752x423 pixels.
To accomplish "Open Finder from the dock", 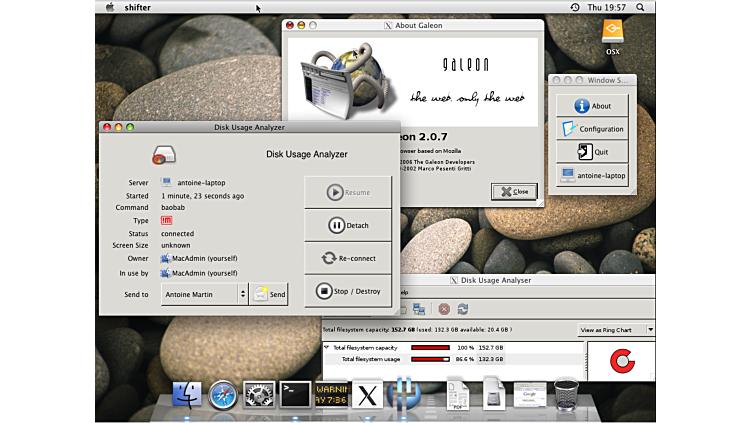I will (187, 395).
